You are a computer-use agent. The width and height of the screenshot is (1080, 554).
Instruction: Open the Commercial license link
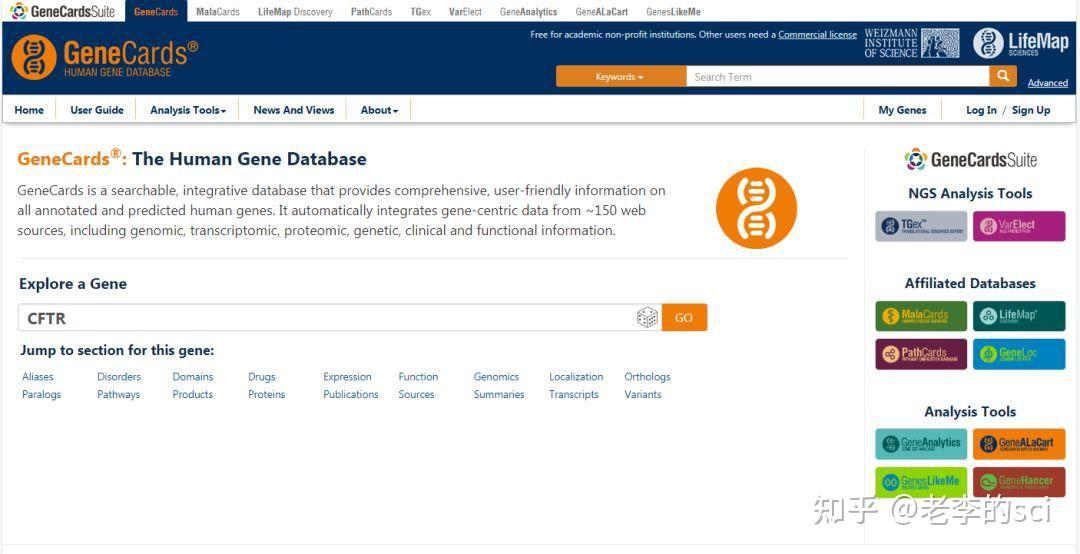(818, 34)
